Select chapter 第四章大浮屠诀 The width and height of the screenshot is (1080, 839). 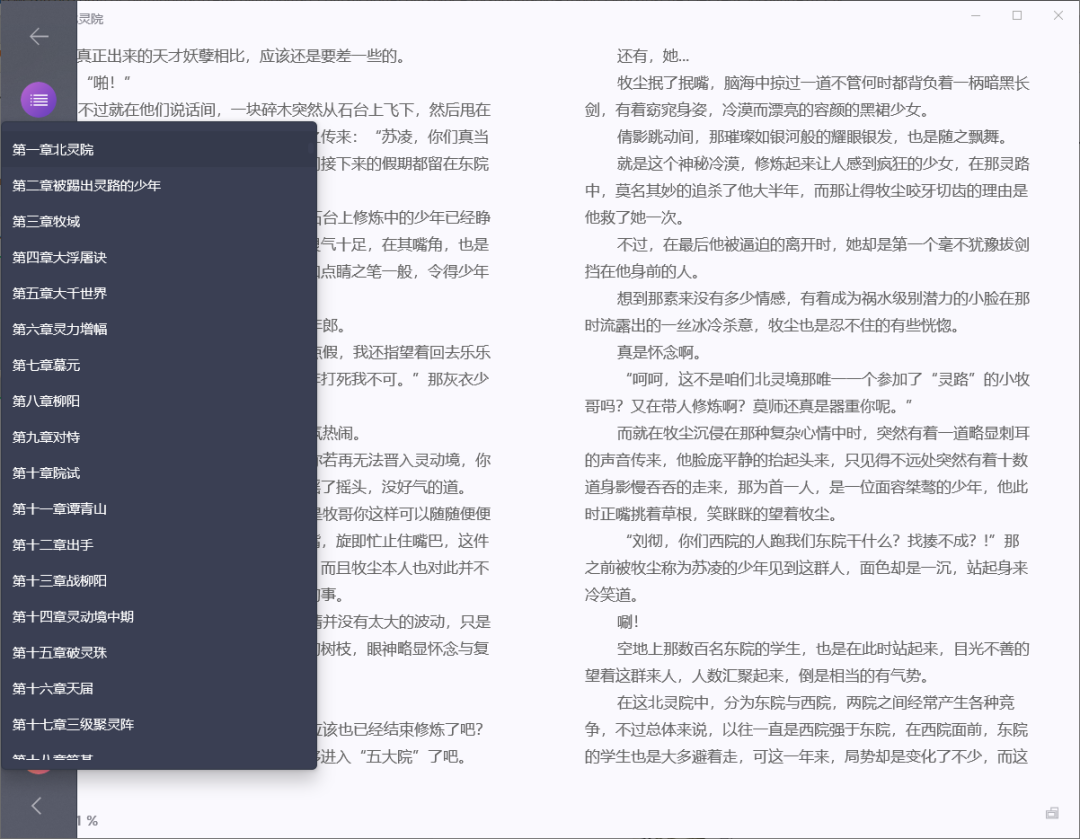159,257
